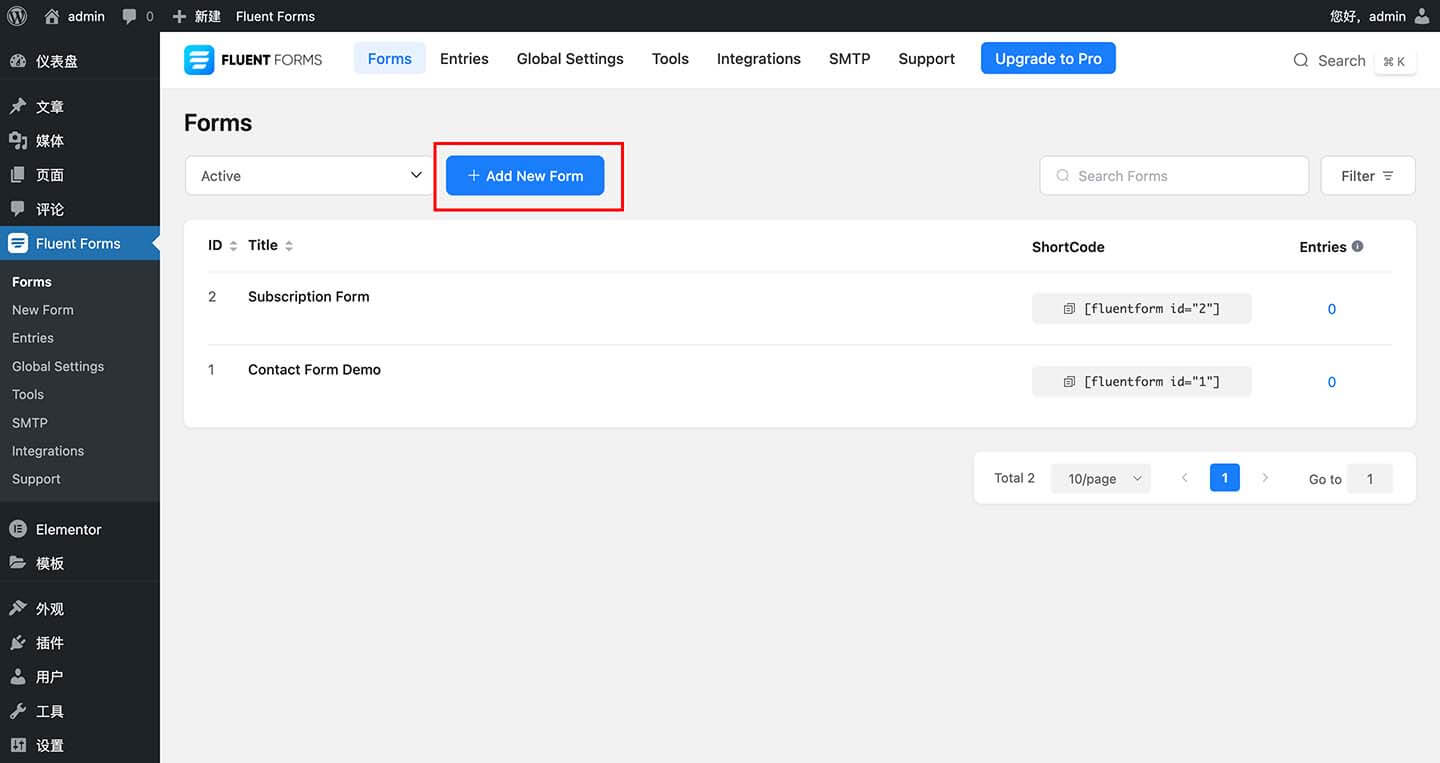This screenshot has height=763, width=1440.
Task: Expand the 10/page size dropdown
Action: tap(1101, 479)
